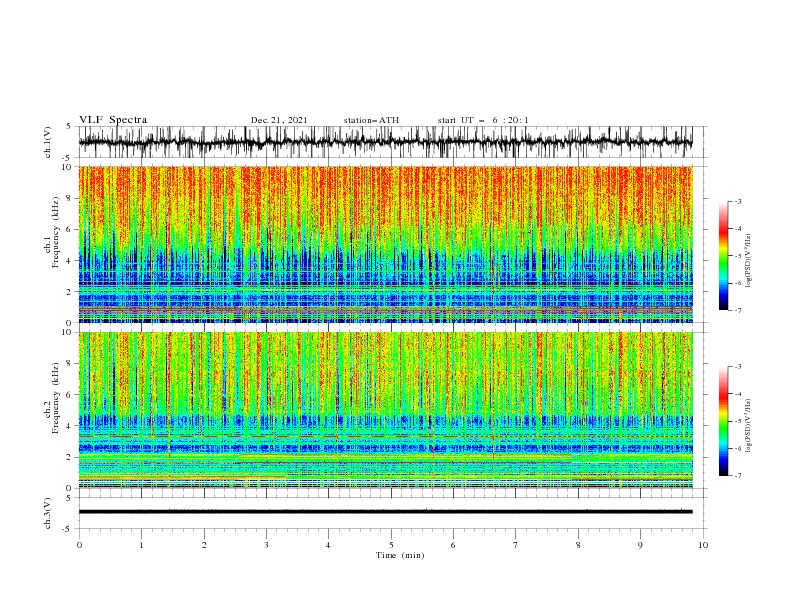Select the date text "Dec. 21, 2021"
Viewport: 792px width, 612px height.
point(279,120)
